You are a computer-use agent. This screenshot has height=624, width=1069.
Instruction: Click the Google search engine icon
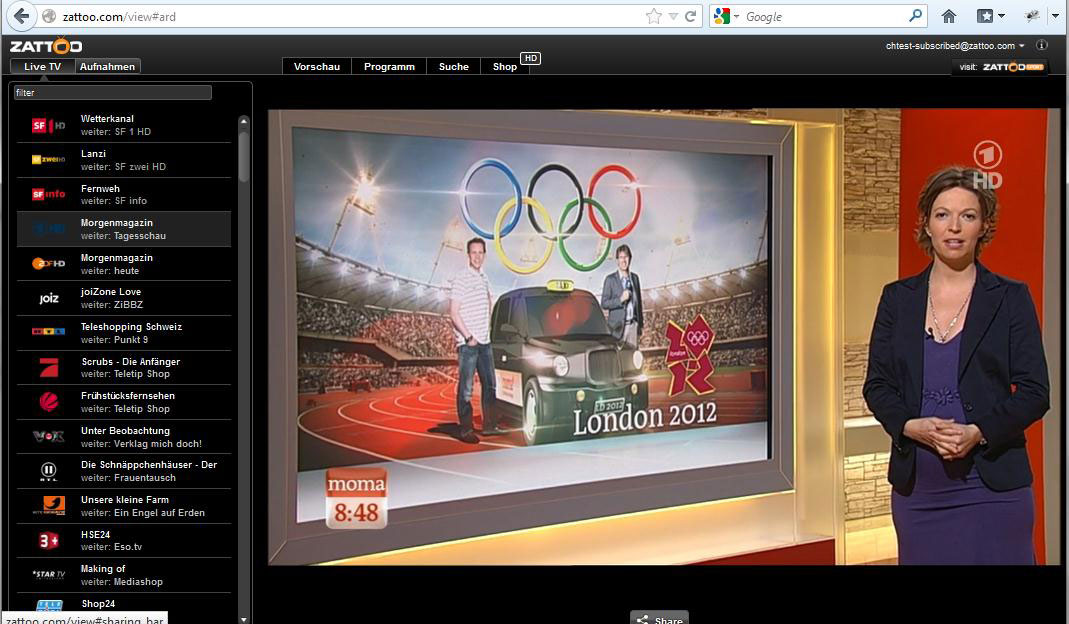[721, 16]
